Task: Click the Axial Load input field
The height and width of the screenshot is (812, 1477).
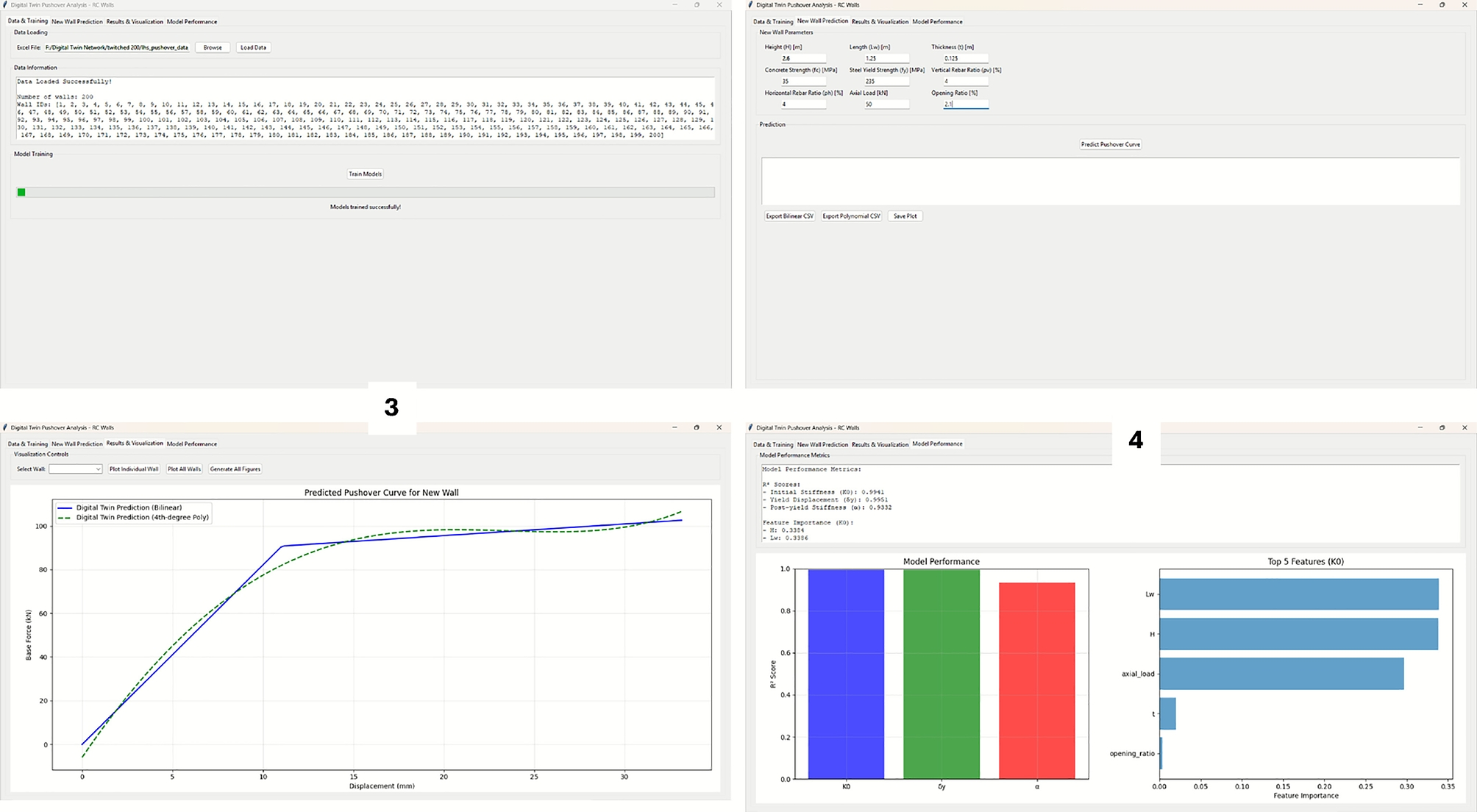Action: [886, 104]
